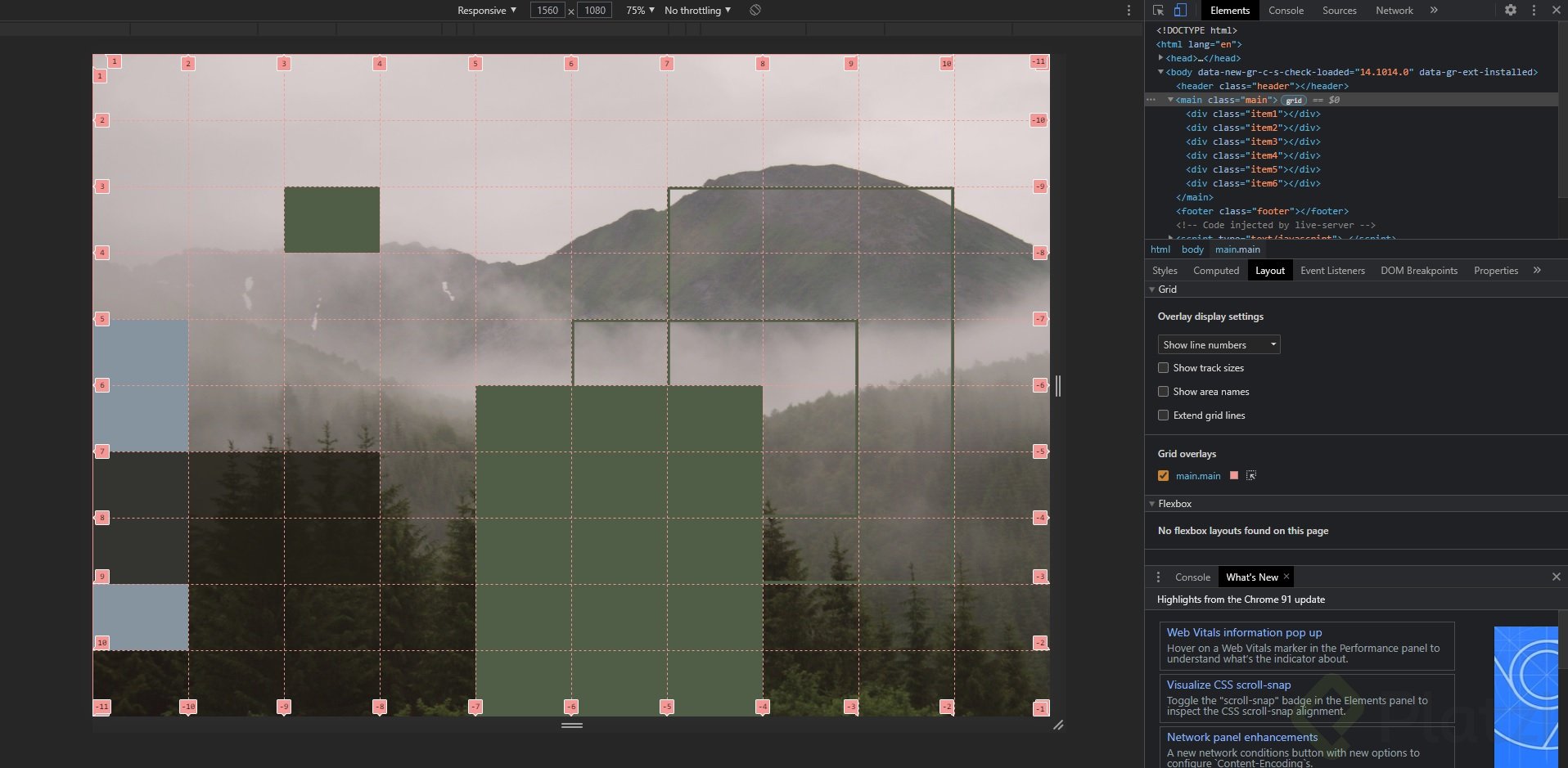This screenshot has height=768, width=1568.
Task: Click the viewport height field showing 1080
Action: tap(595, 10)
